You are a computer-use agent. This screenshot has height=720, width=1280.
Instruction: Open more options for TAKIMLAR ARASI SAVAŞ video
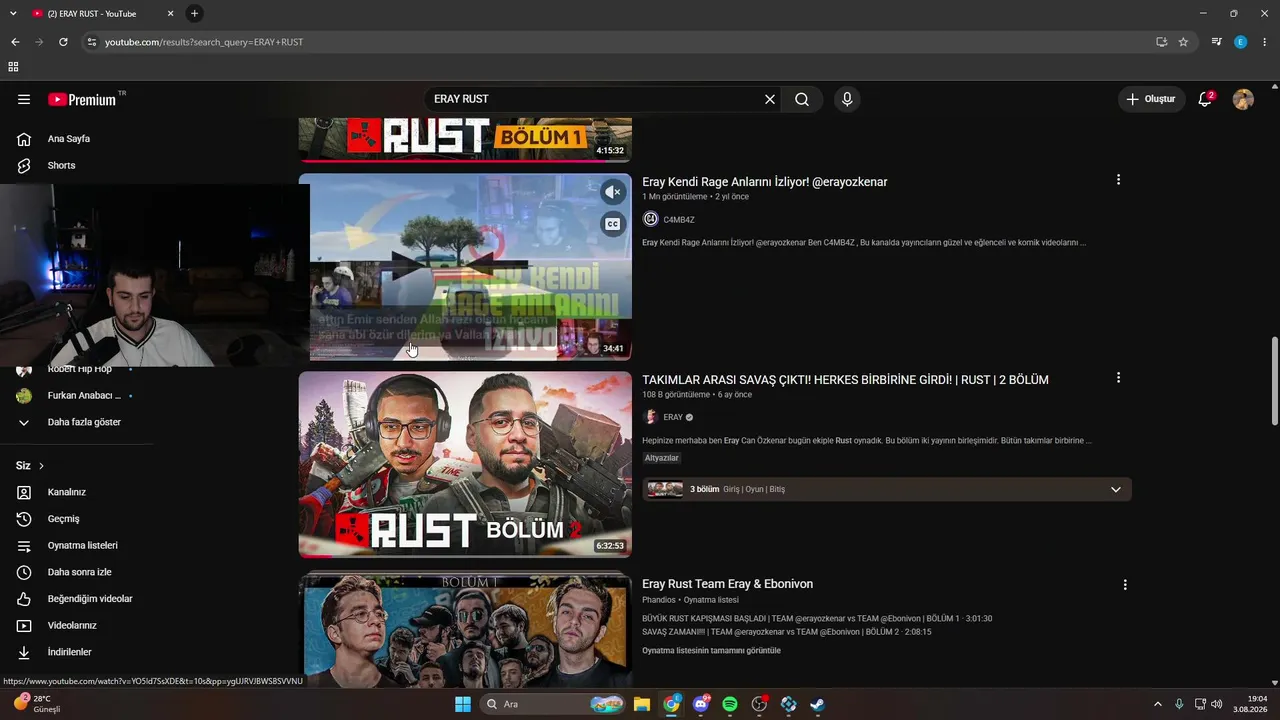click(x=1118, y=378)
